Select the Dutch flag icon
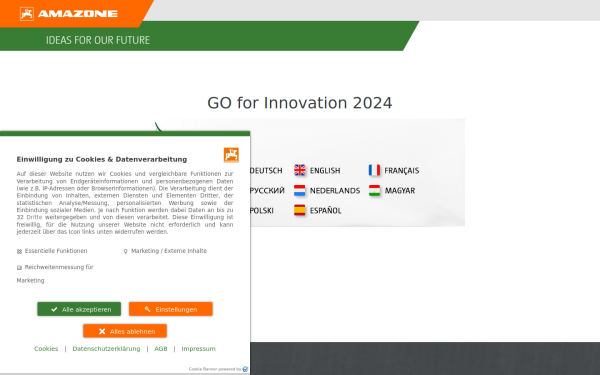This screenshot has height=375, width=600. pyautogui.click(x=300, y=190)
